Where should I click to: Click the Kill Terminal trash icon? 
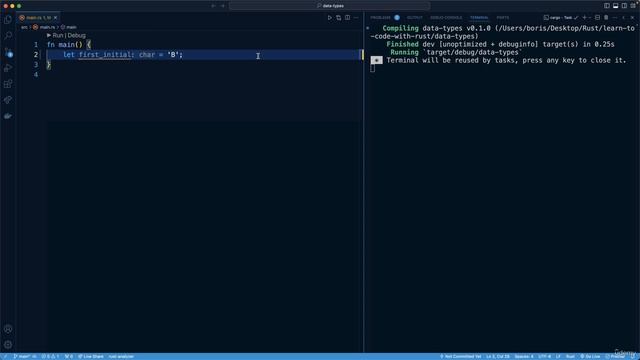606,18
